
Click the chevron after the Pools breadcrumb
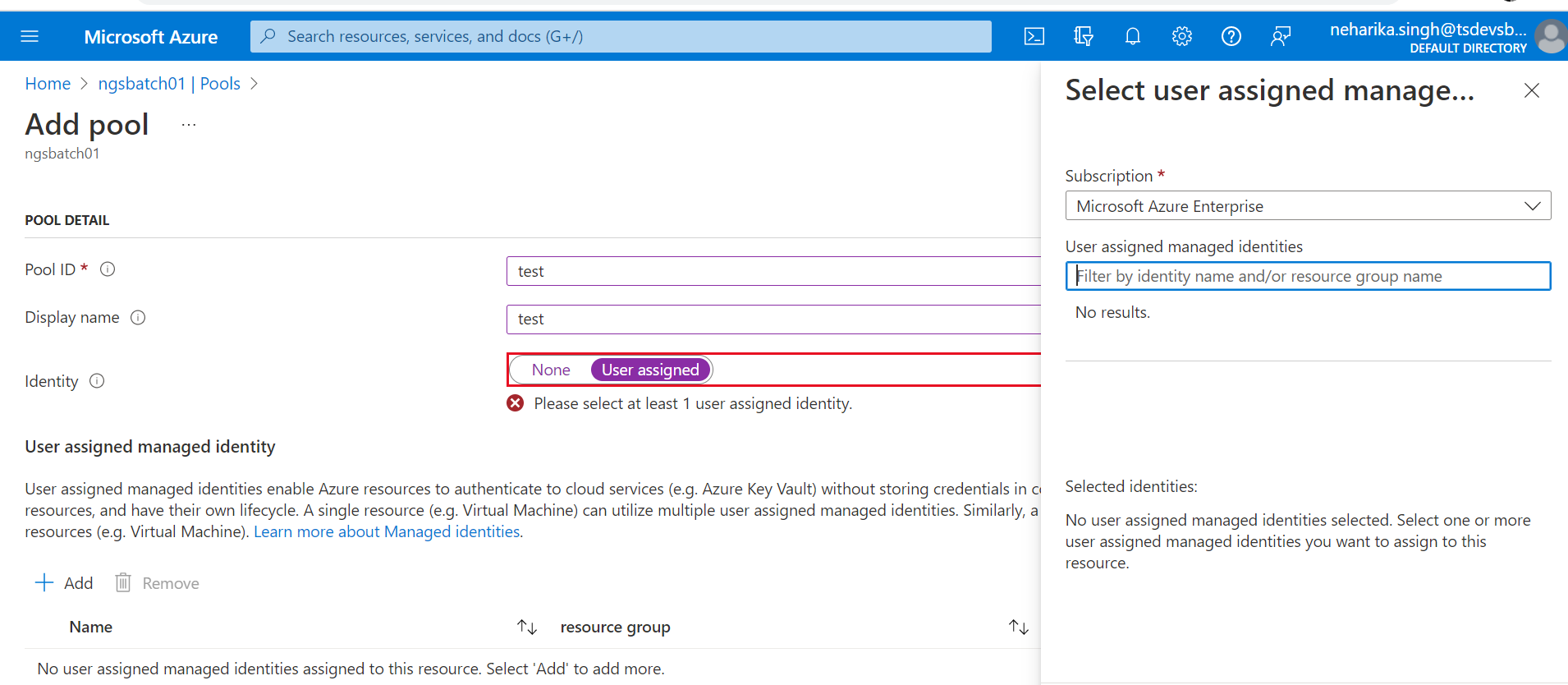(x=254, y=84)
